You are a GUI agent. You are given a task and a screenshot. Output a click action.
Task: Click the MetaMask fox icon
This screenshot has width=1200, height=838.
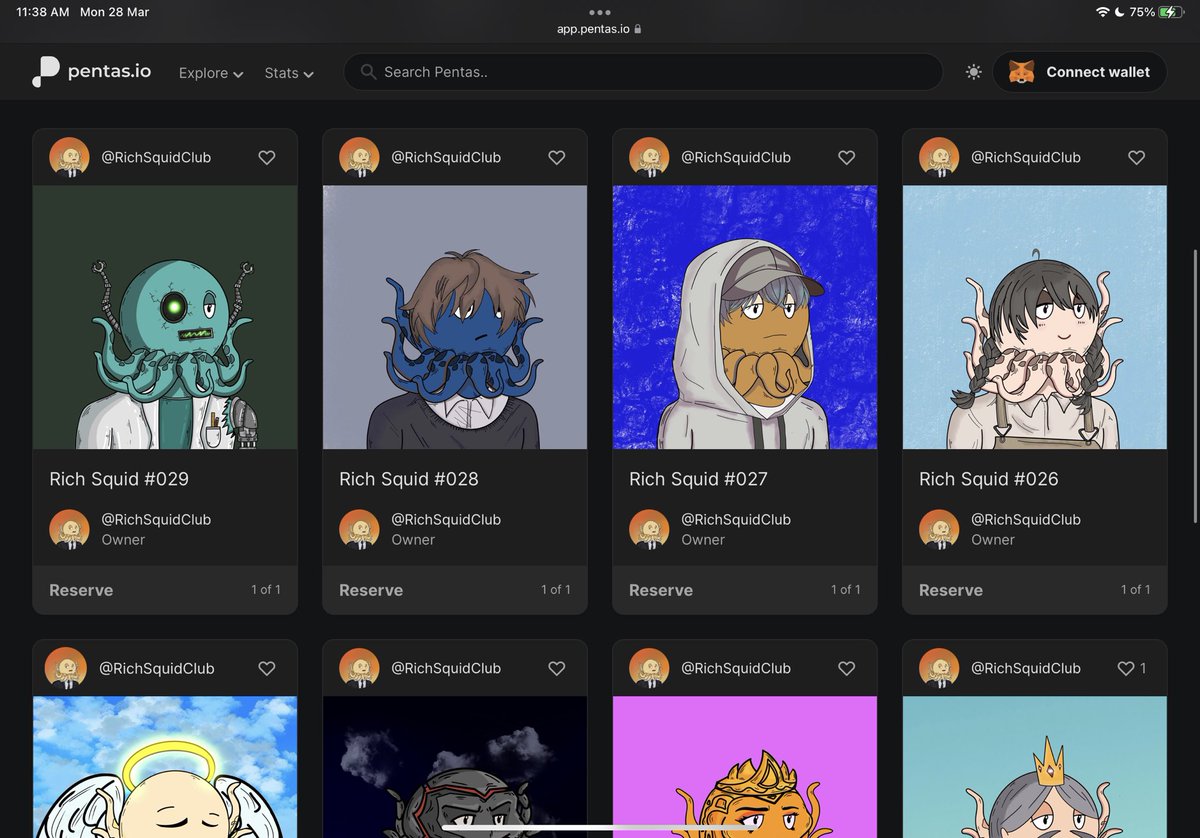[x=1022, y=72]
